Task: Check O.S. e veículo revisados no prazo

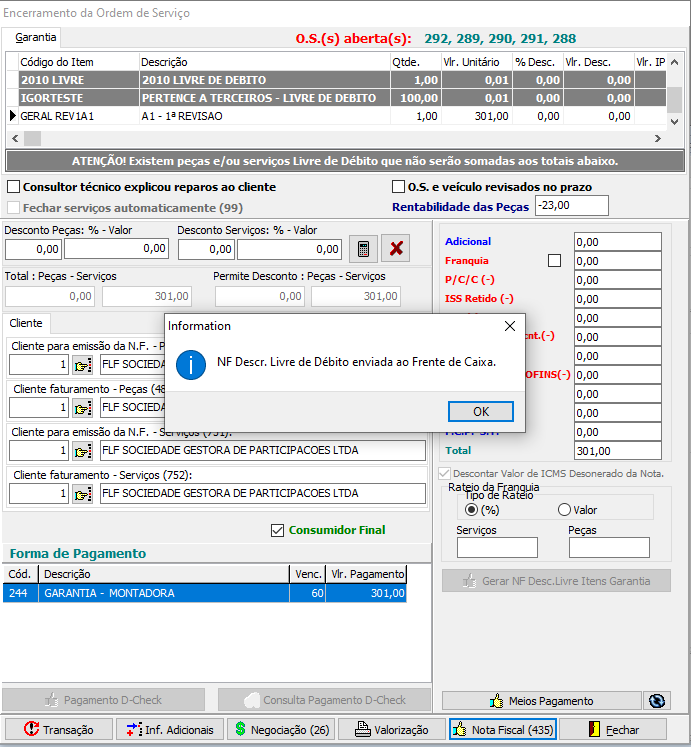Action: point(398,187)
